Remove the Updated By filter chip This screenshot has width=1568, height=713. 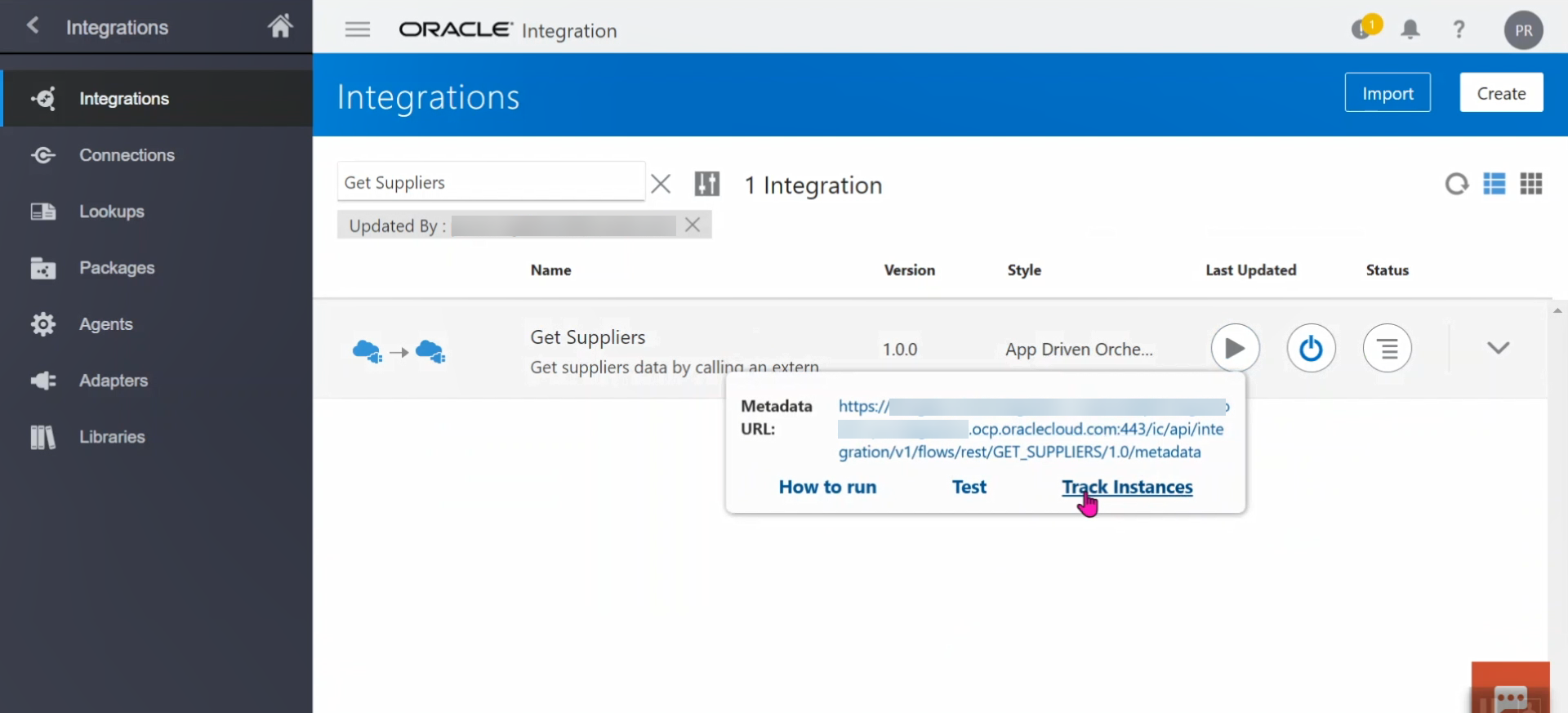(693, 225)
